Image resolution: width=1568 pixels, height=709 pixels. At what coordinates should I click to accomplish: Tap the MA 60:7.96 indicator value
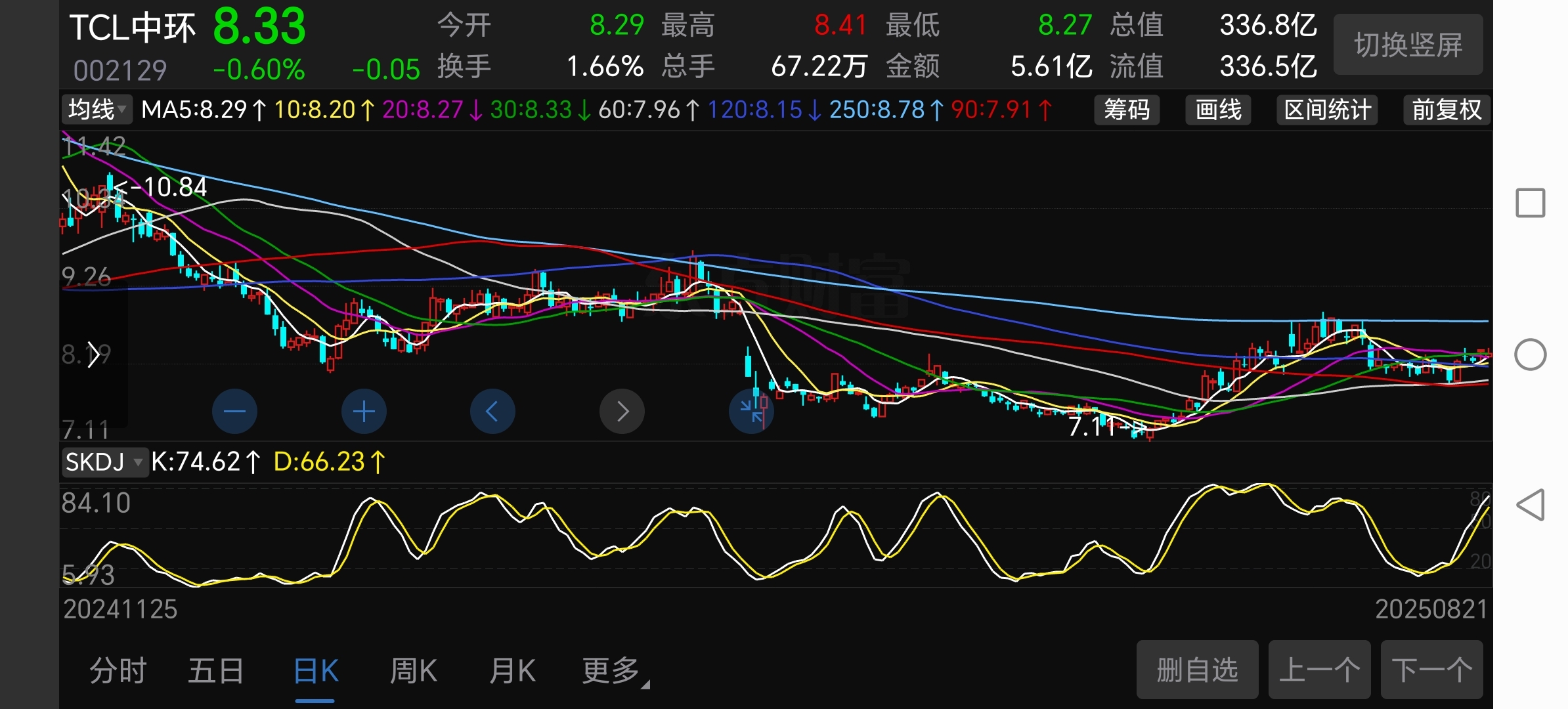649,110
